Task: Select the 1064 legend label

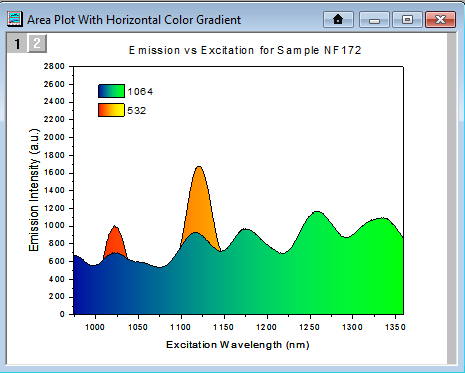Action: click(x=140, y=91)
